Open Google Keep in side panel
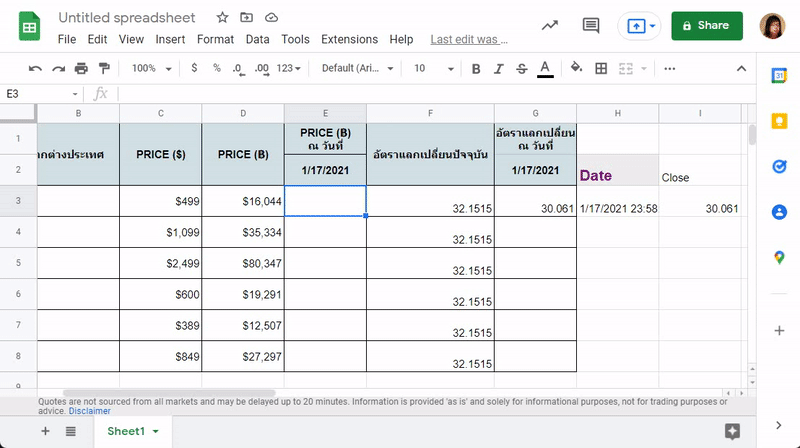 779,121
